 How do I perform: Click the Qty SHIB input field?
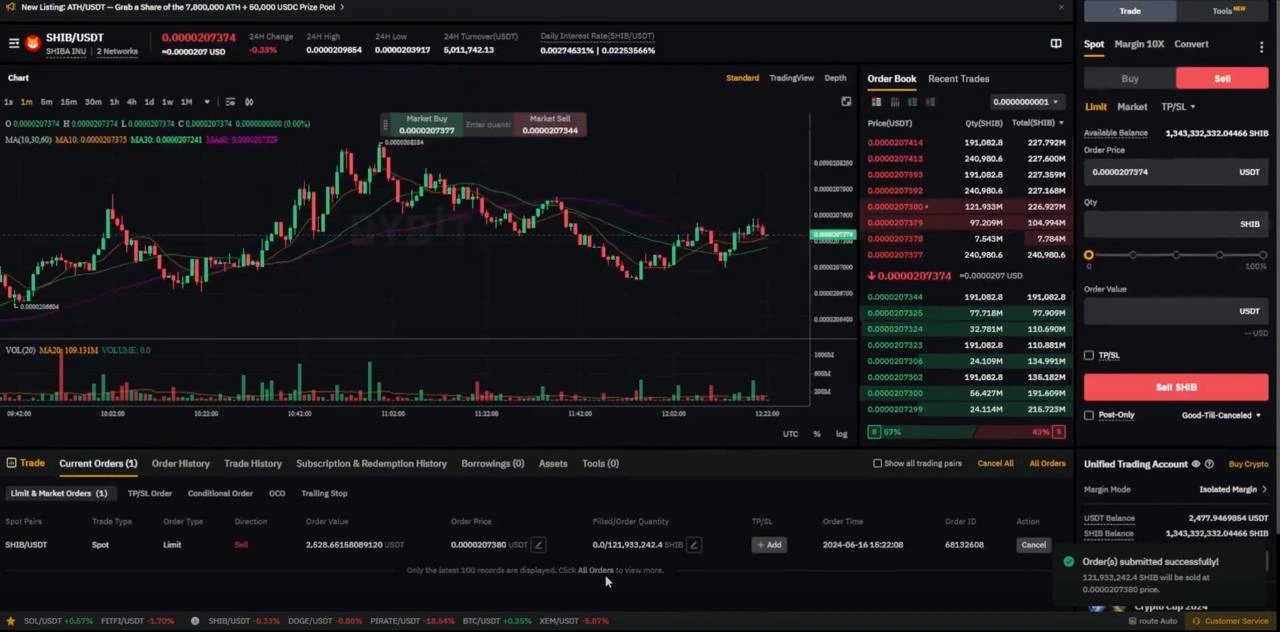pos(1176,224)
